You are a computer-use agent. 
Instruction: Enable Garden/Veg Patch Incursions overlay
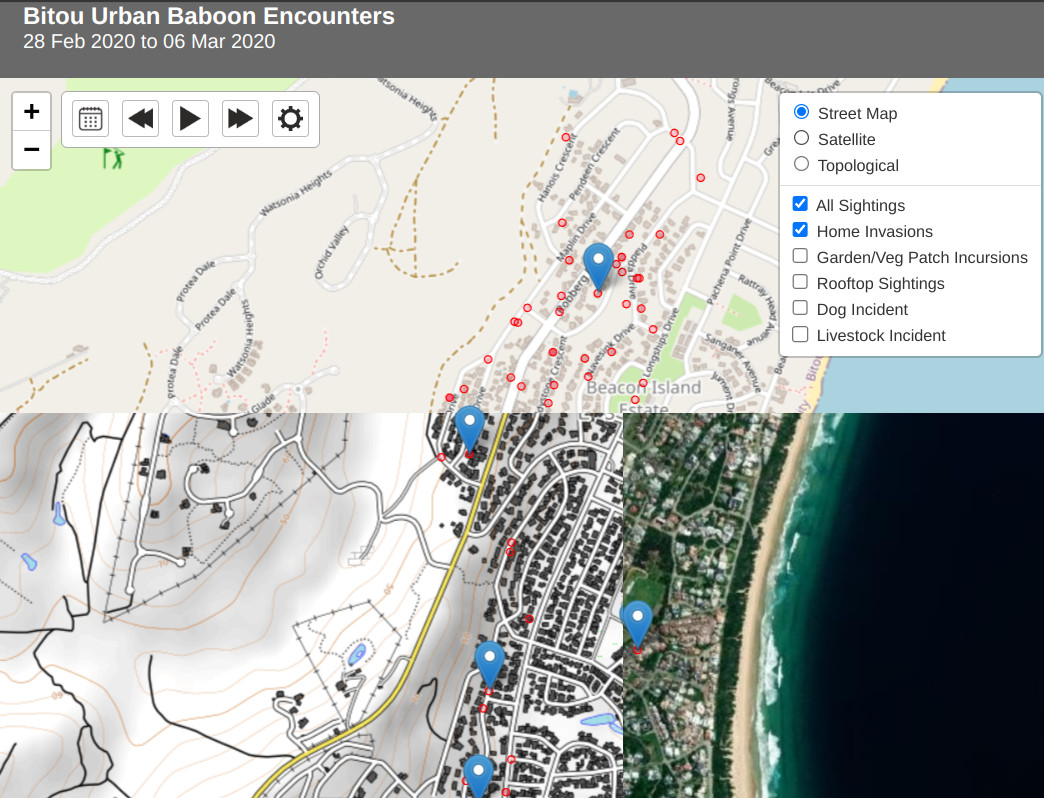click(800, 256)
